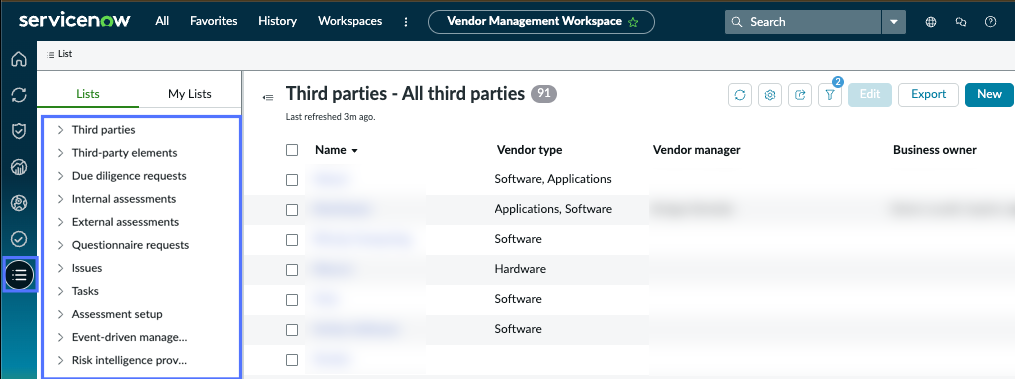This screenshot has height=379, width=1015.
Task: Open the shield checkmark sidebar icon
Action: point(19,132)
